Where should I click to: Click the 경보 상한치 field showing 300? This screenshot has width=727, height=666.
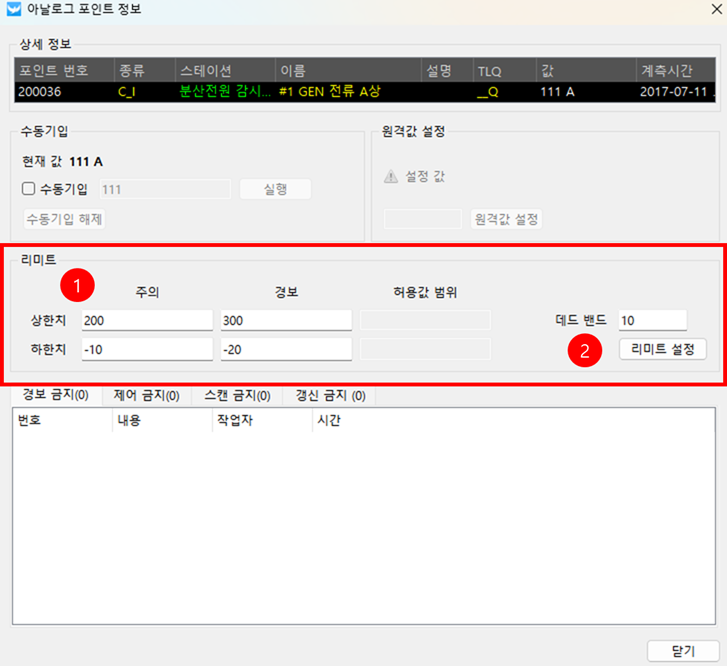coord(285,320)
